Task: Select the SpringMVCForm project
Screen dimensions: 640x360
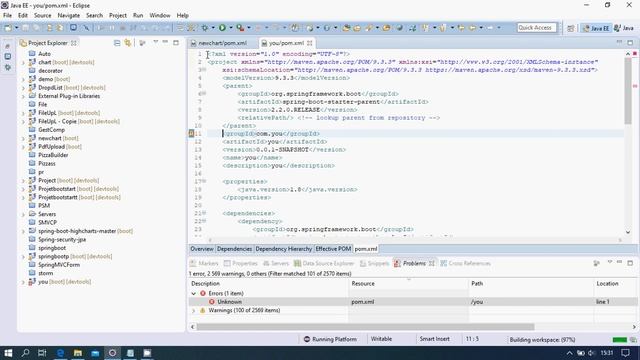Action: [x=59, y=265]
